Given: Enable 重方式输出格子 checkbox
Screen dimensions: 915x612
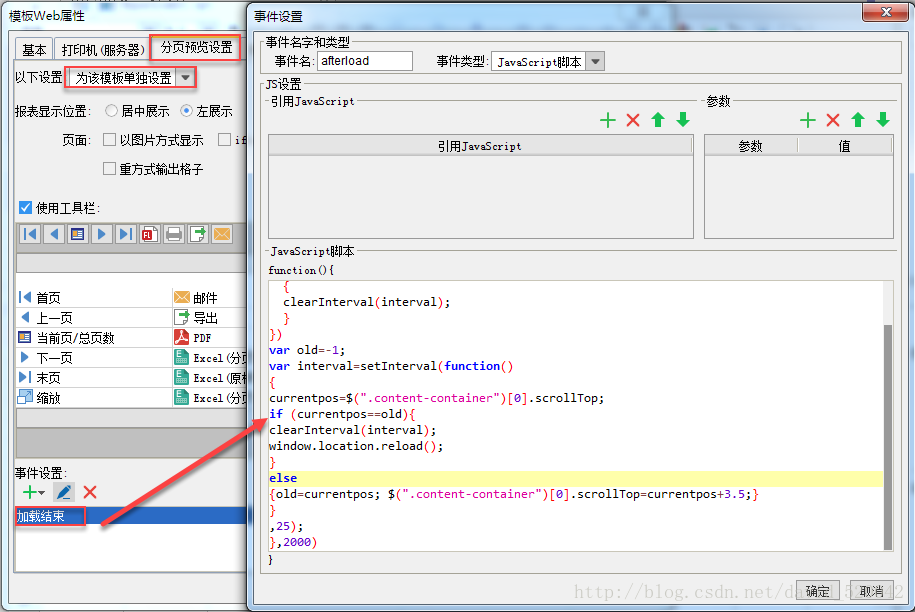Looking at the screenshot, I should tap(109, 169).
